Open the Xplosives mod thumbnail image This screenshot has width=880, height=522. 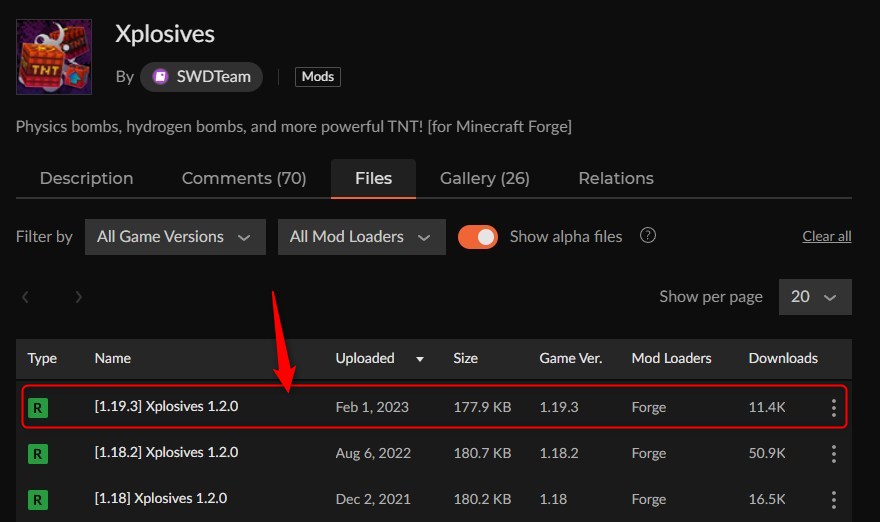click(54, 57)
